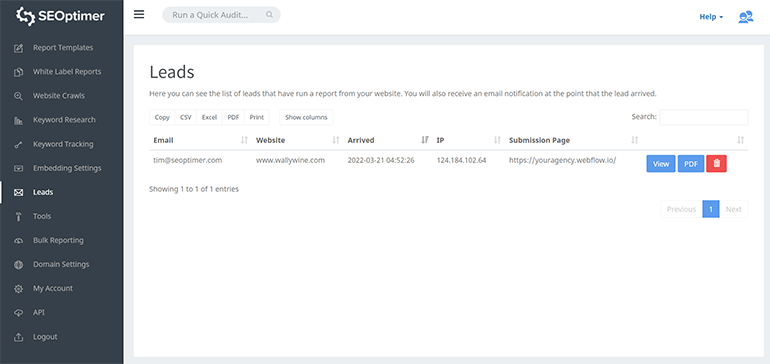Click the SEOptimer logo
Screen dimensions: 770x364
click(x=60, y=16)
